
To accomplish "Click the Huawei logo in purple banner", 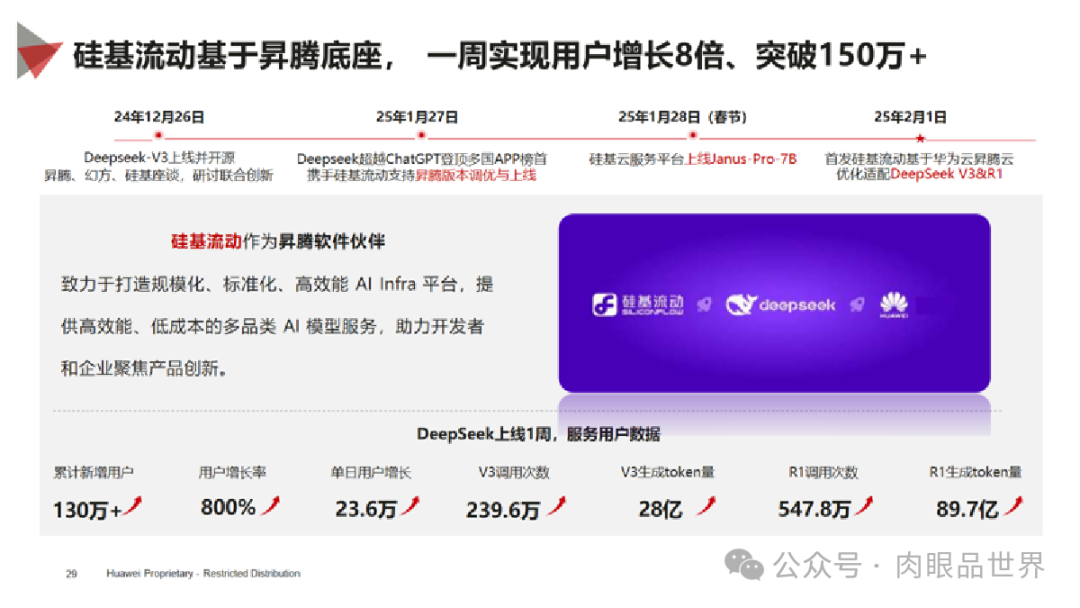I will (894, 304).
